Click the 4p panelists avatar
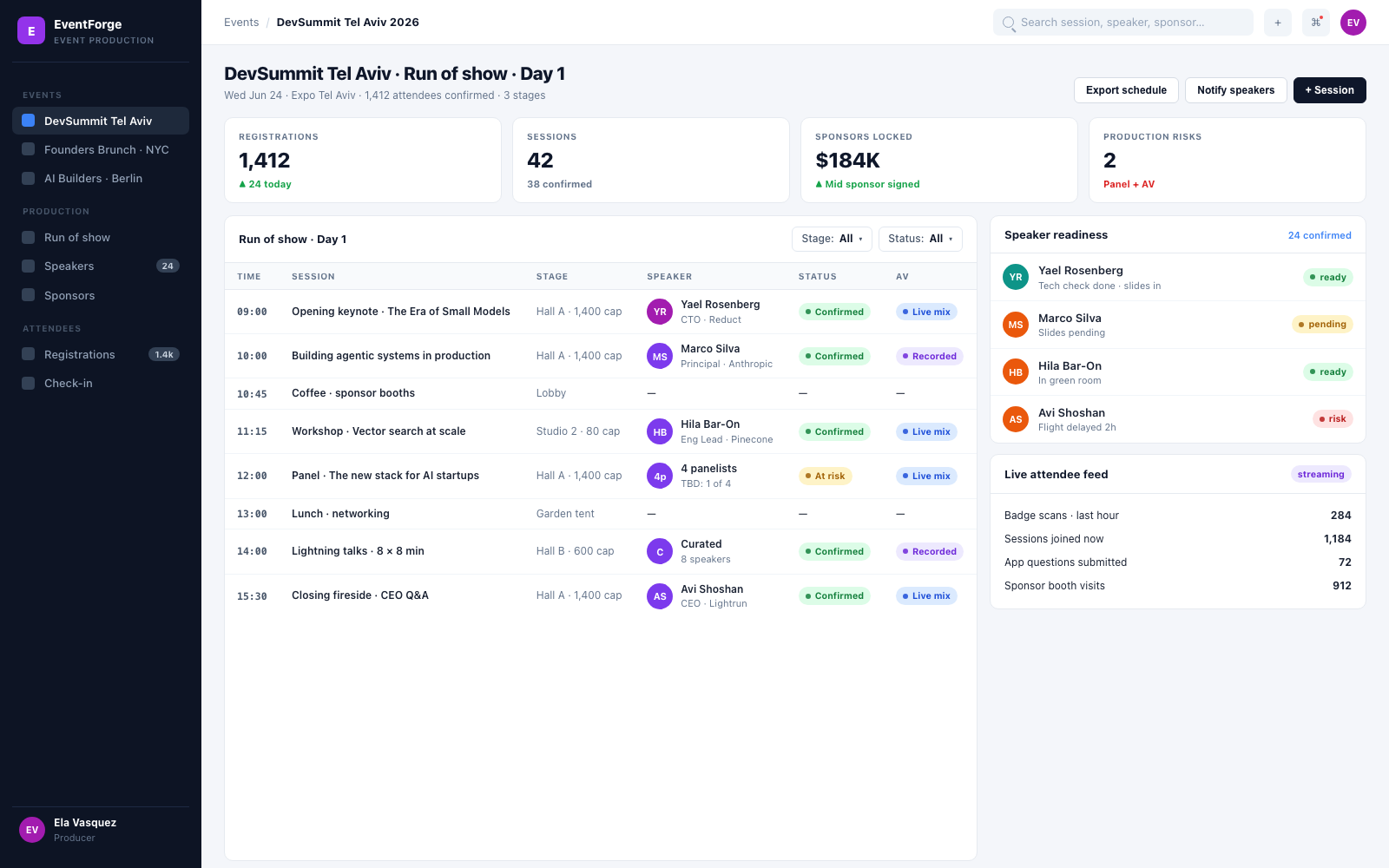The height and width of the screenshot is (868, 1389). (x=660, y=476)
